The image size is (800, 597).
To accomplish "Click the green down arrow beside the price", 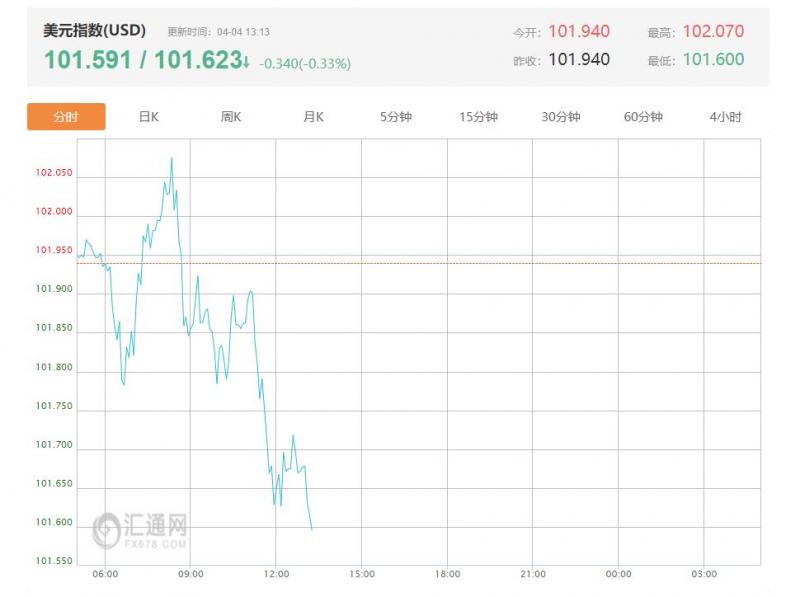I will point(246,62).
